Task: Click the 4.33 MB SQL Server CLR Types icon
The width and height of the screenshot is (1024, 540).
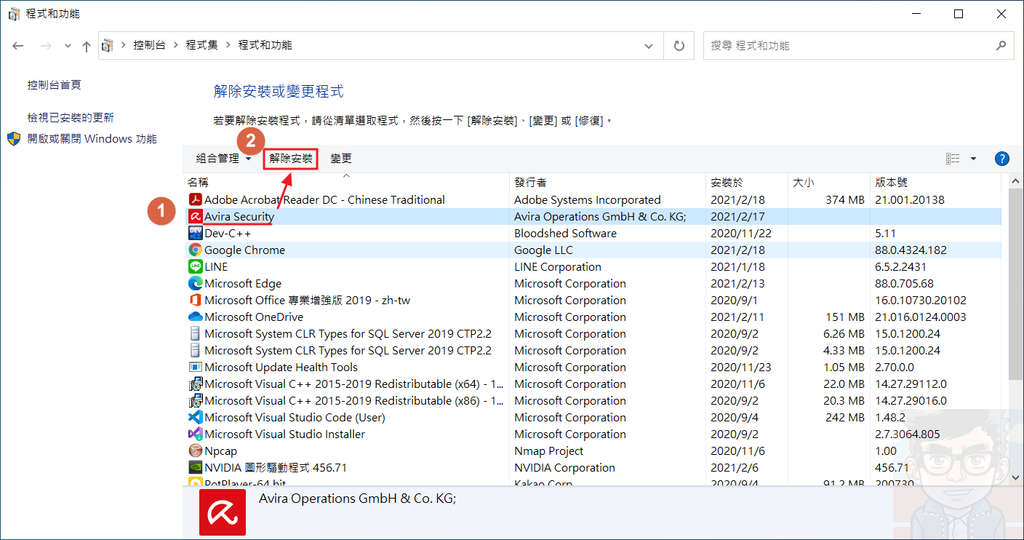Action: point(195,351)
